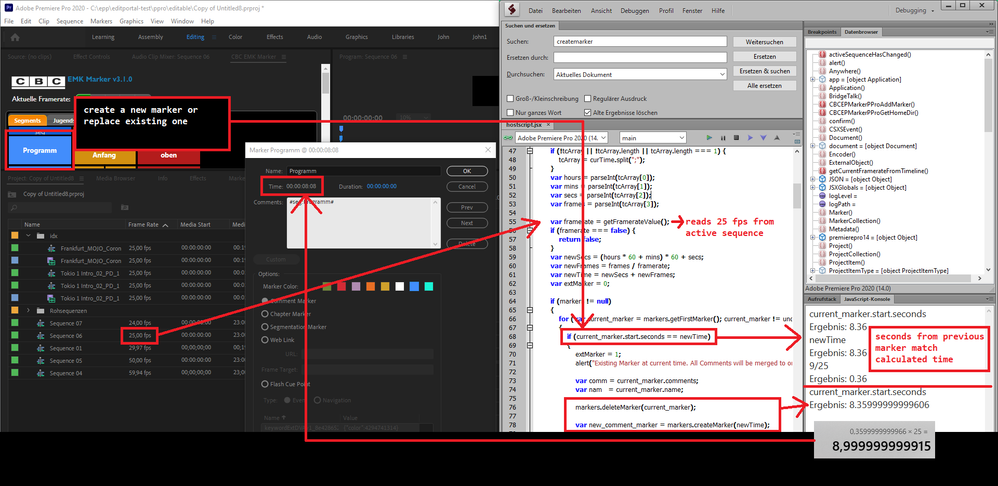This screenshot has width=998, height=486.
Task: Collapse the idx bin
Action: pyautogui.click(x=29, y=236)
